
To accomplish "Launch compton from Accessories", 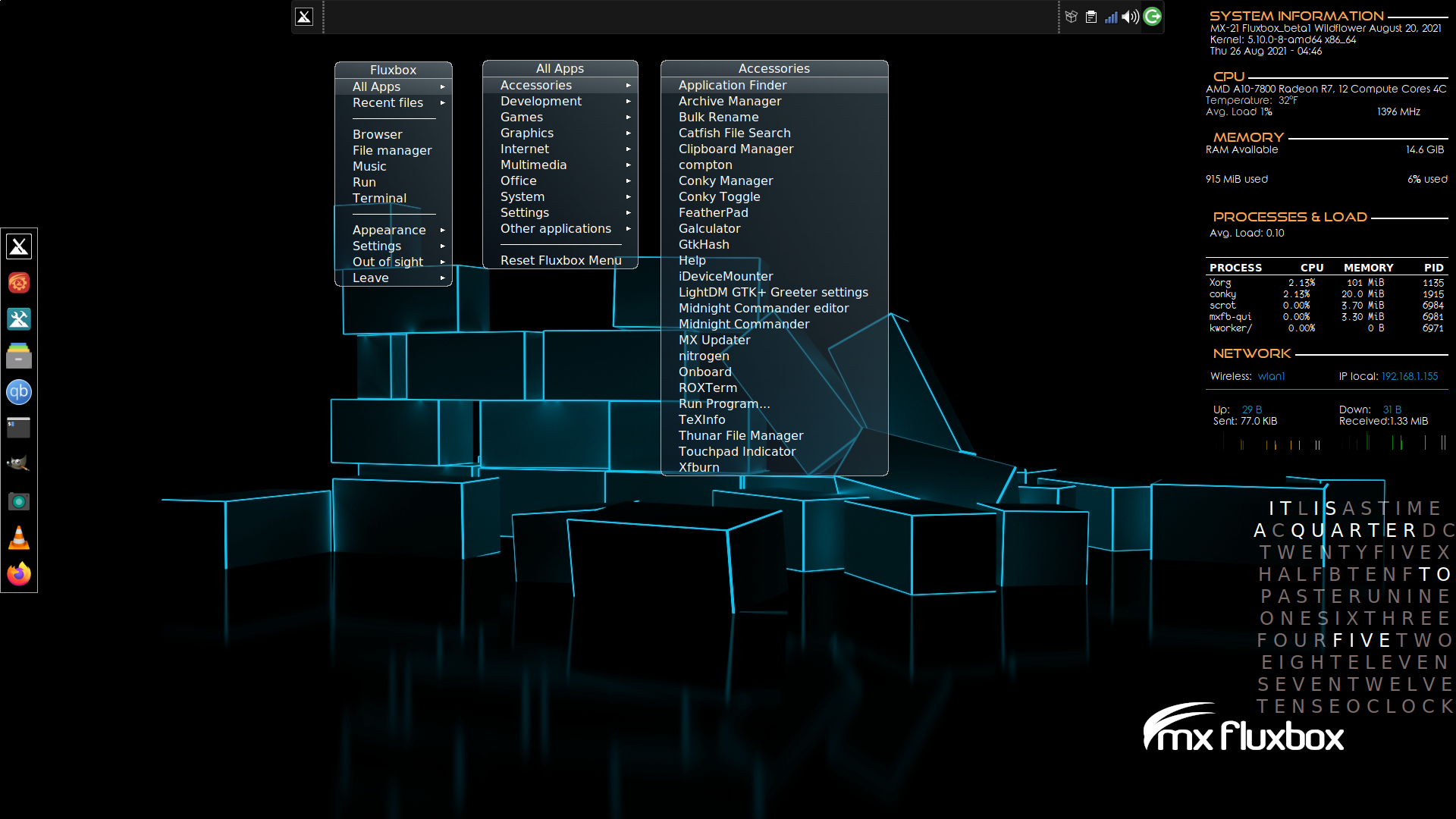I will pyautogui.click(x=774, y=165).
